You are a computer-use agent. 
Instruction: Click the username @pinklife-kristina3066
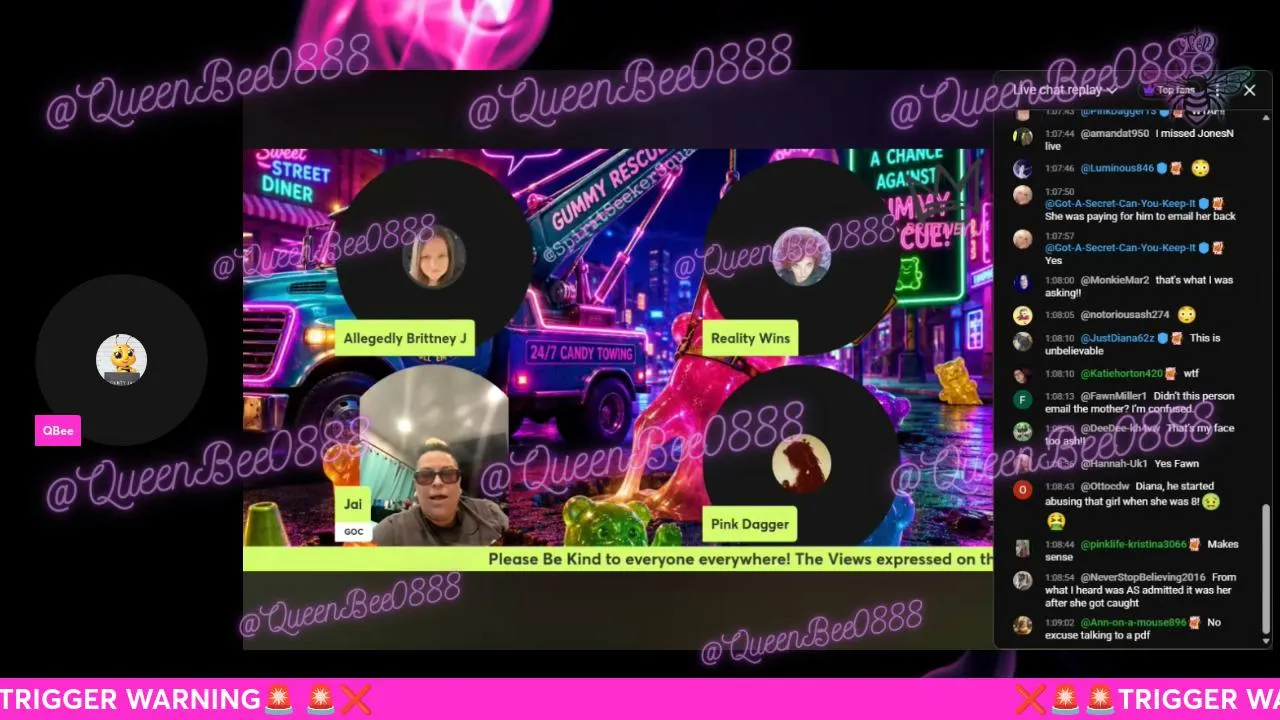1134,544
